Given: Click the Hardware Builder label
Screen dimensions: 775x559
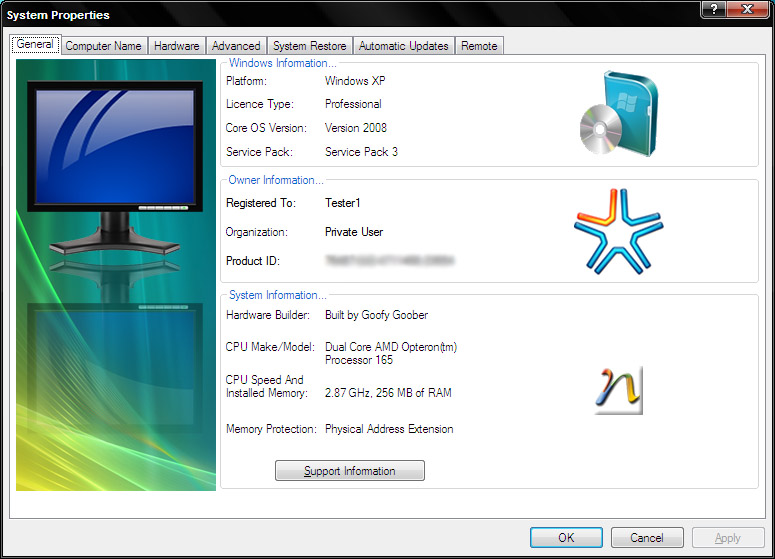Looking at the screenshot, I should click(267, 315).
